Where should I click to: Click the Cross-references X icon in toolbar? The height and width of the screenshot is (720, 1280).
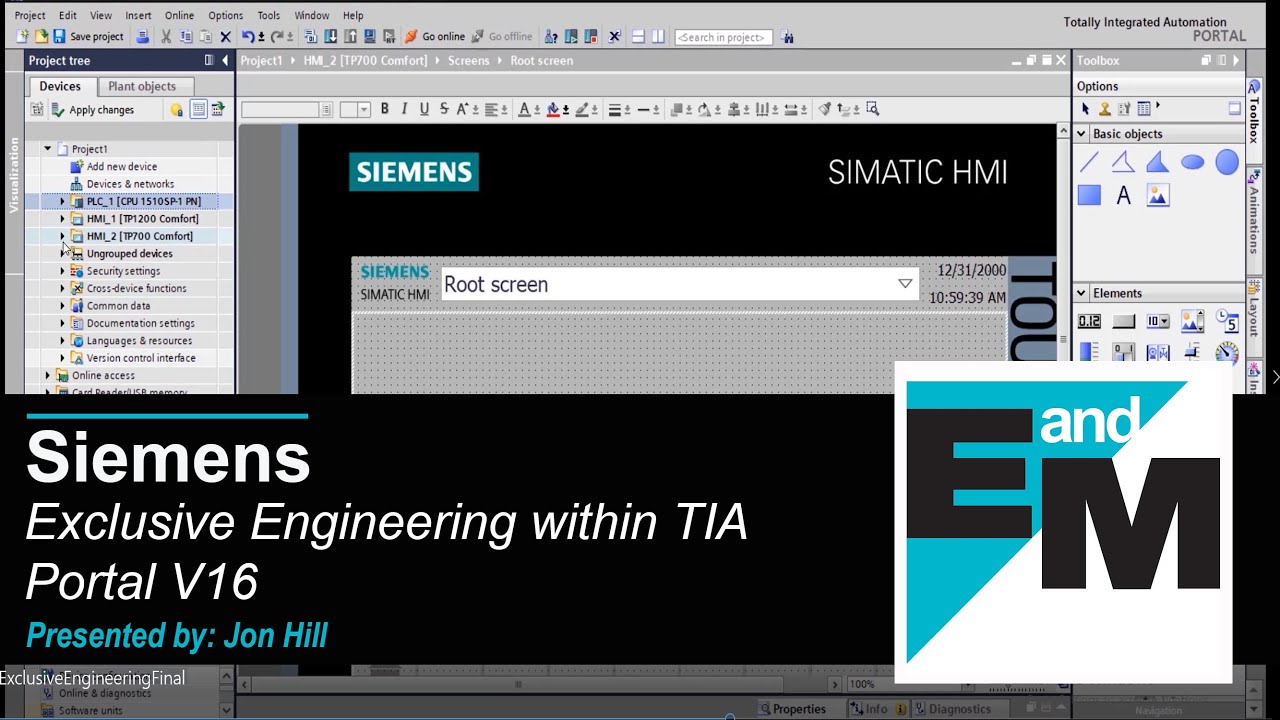(x=614, y=37)
